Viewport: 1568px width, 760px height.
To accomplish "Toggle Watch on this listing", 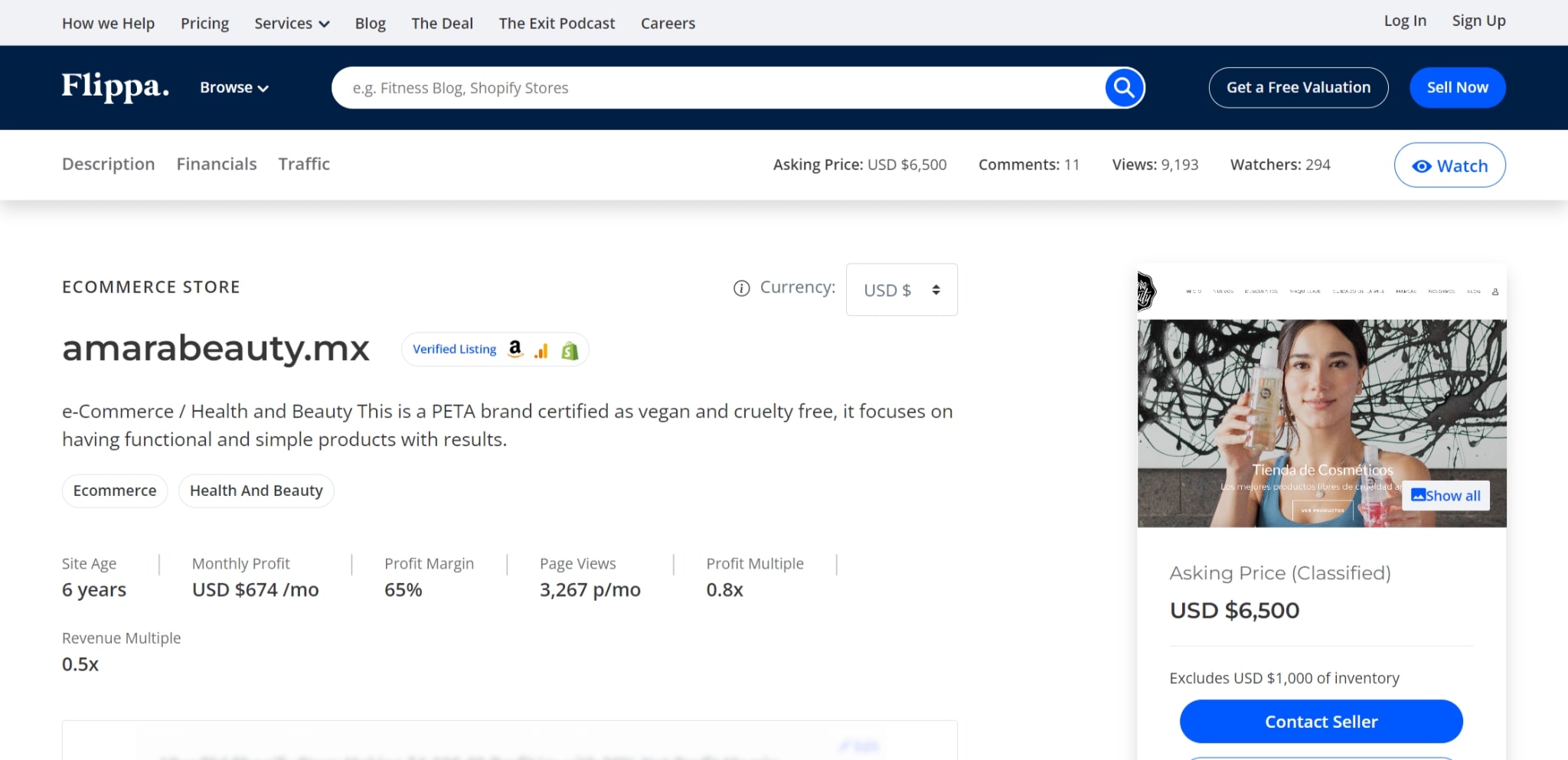I will click(x=1449, y=165).
